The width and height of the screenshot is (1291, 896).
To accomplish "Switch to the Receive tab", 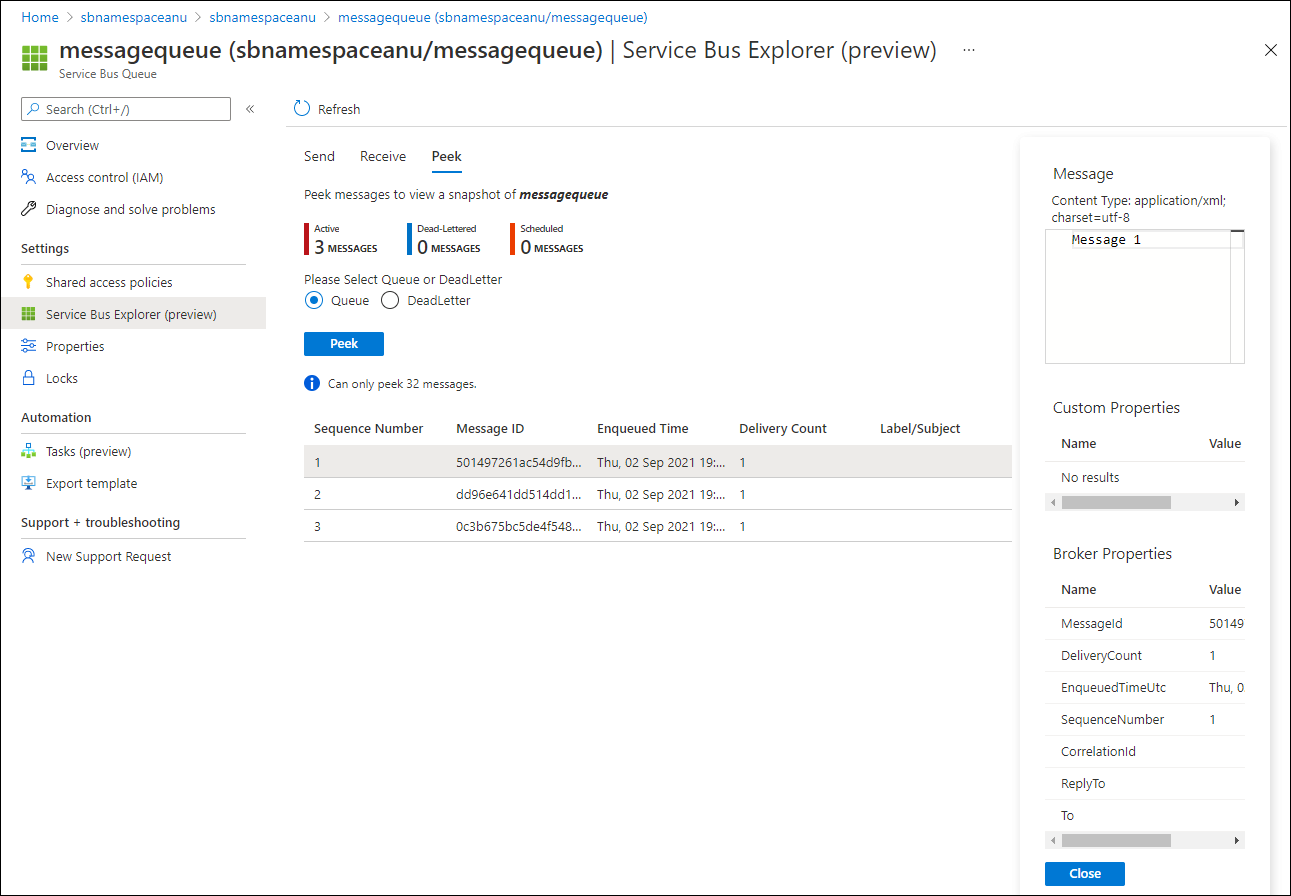I will coord(383,156).
